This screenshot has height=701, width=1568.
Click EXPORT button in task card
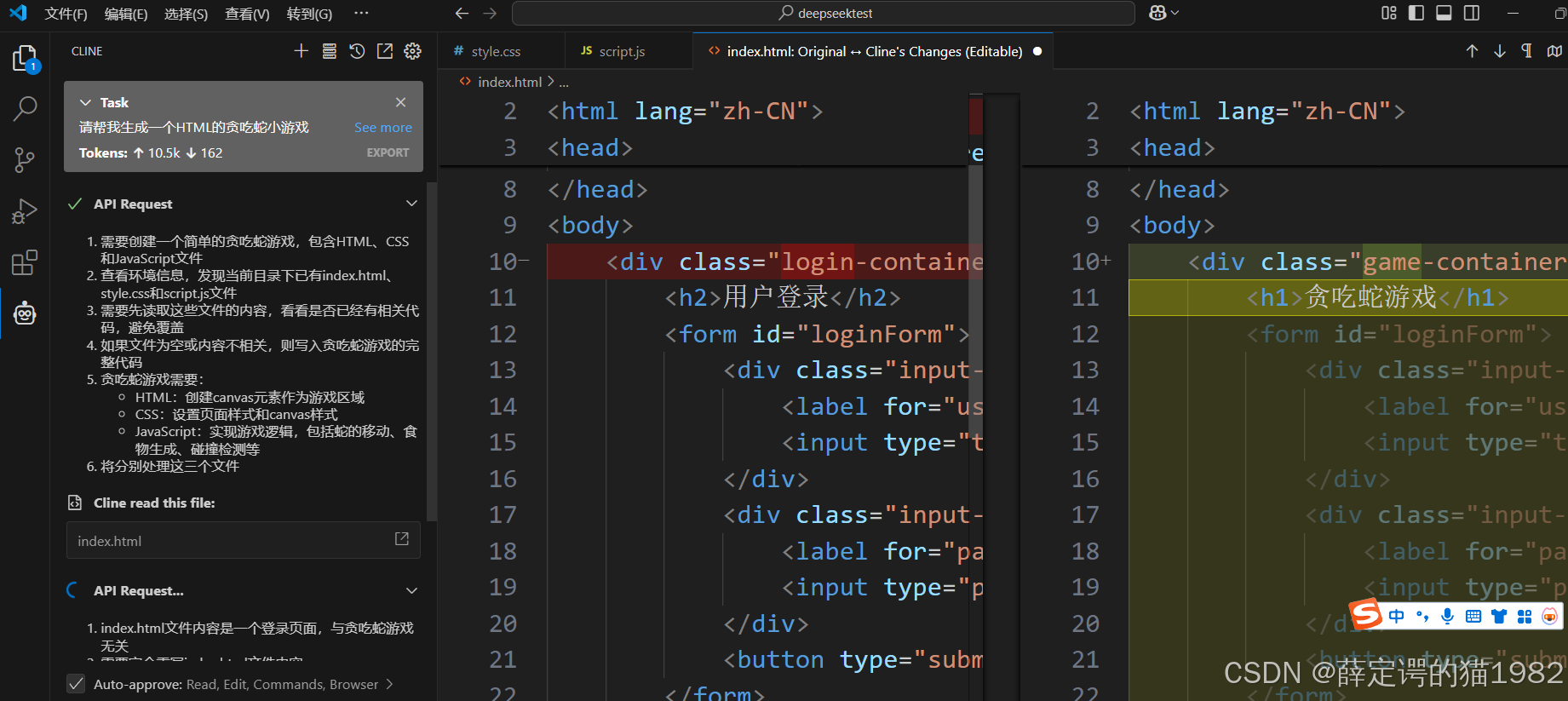tap(388, 152)
